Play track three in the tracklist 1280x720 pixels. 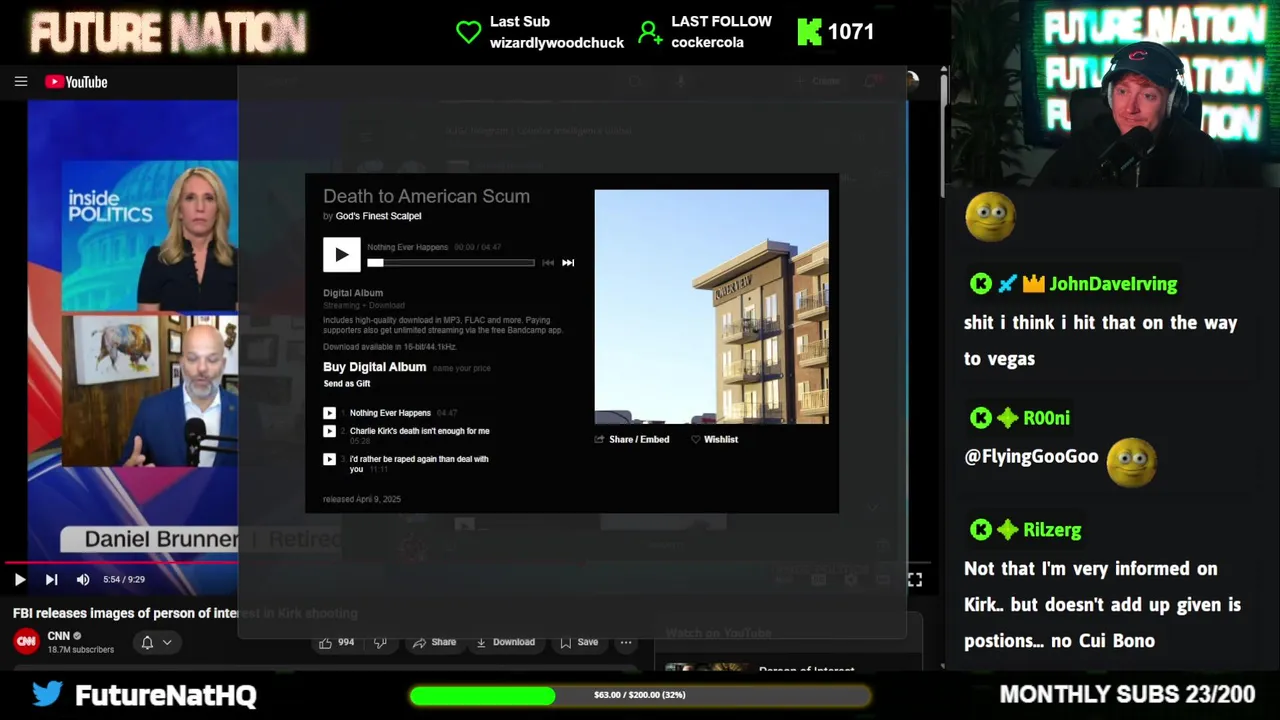coord(329,459)
